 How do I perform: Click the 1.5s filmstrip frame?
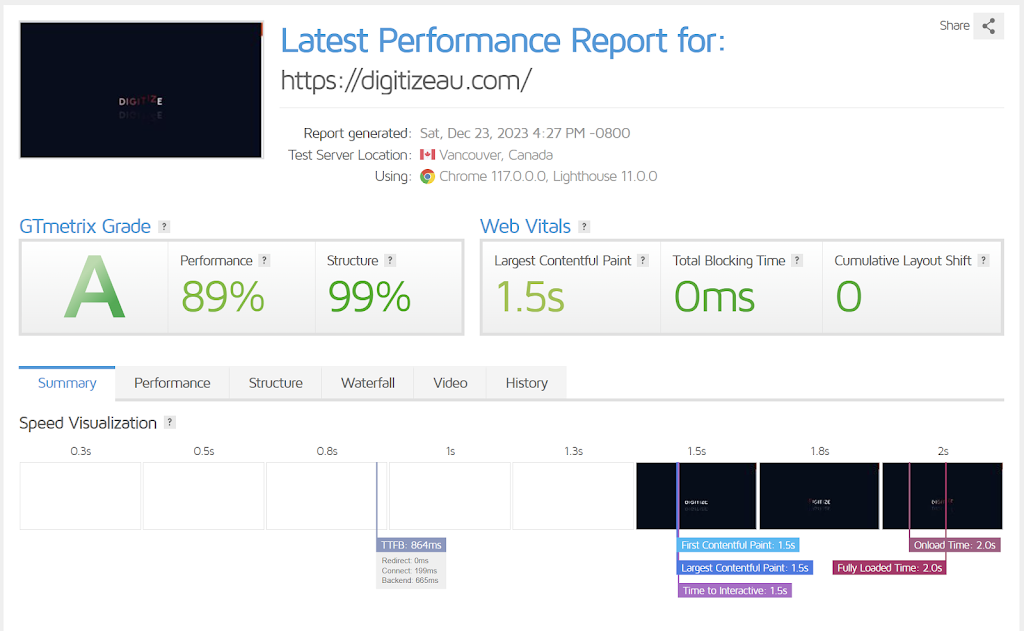[696, 496]
